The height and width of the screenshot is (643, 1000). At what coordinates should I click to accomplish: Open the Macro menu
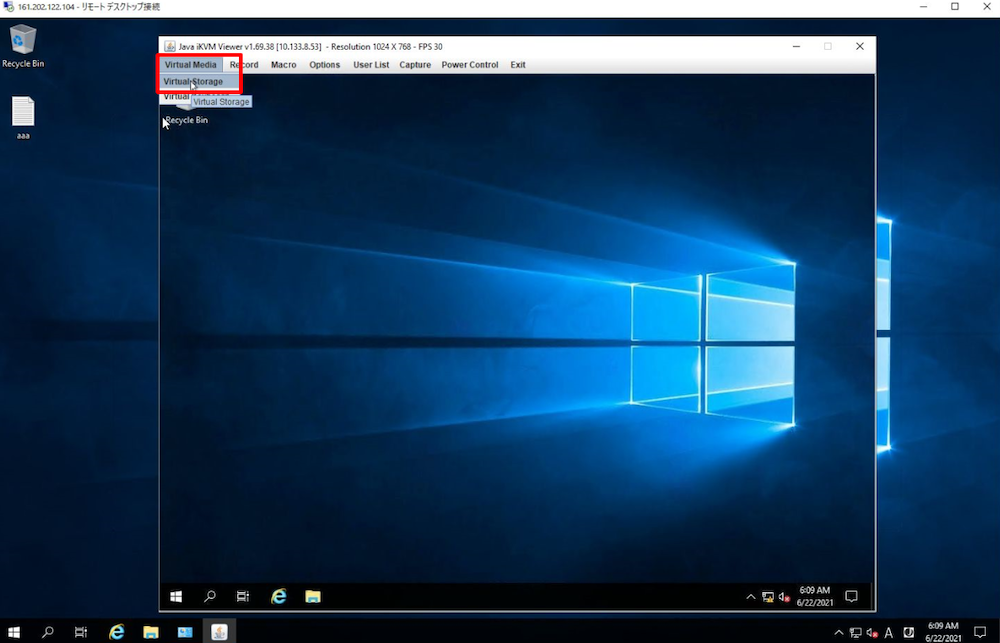click(283, 65)
